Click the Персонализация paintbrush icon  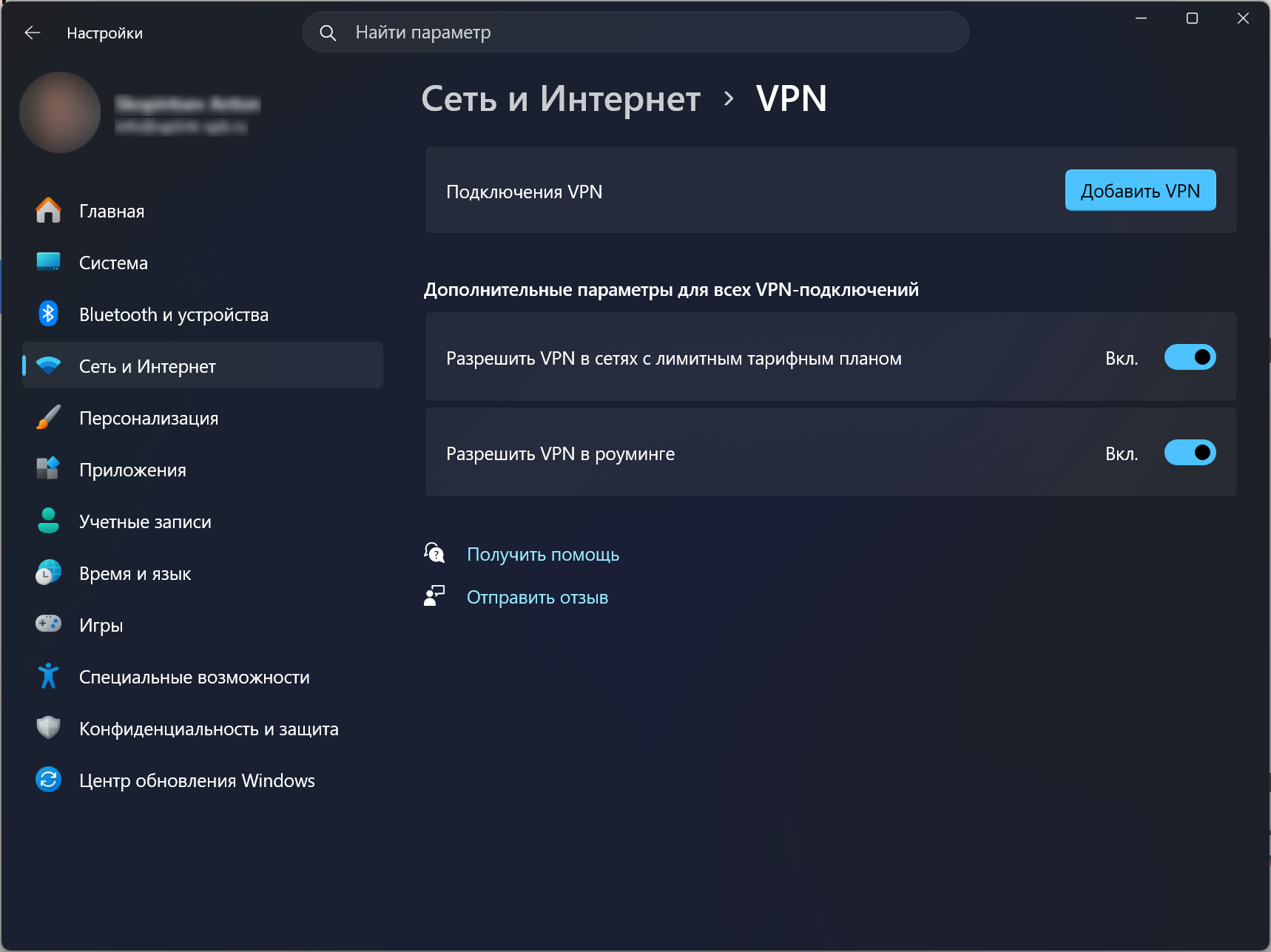pyautogui.click(x=49, y=417)
